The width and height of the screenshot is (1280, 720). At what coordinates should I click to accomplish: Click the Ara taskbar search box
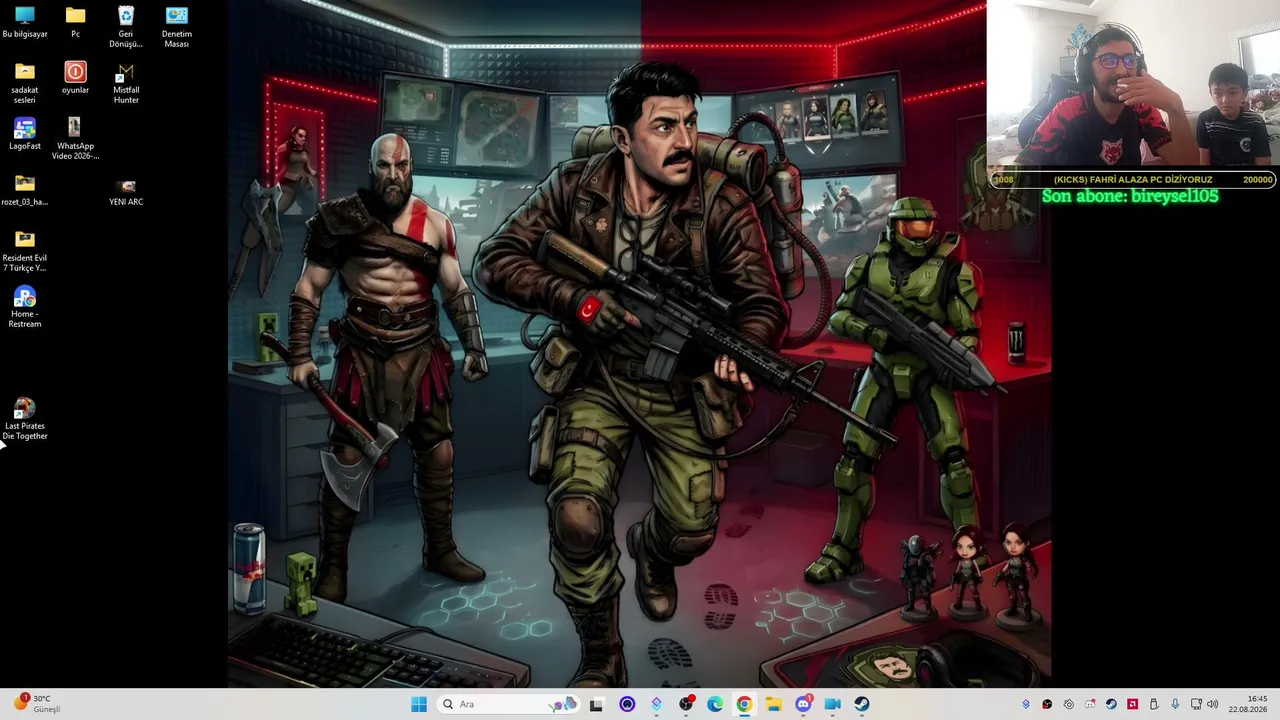(508, 704)
